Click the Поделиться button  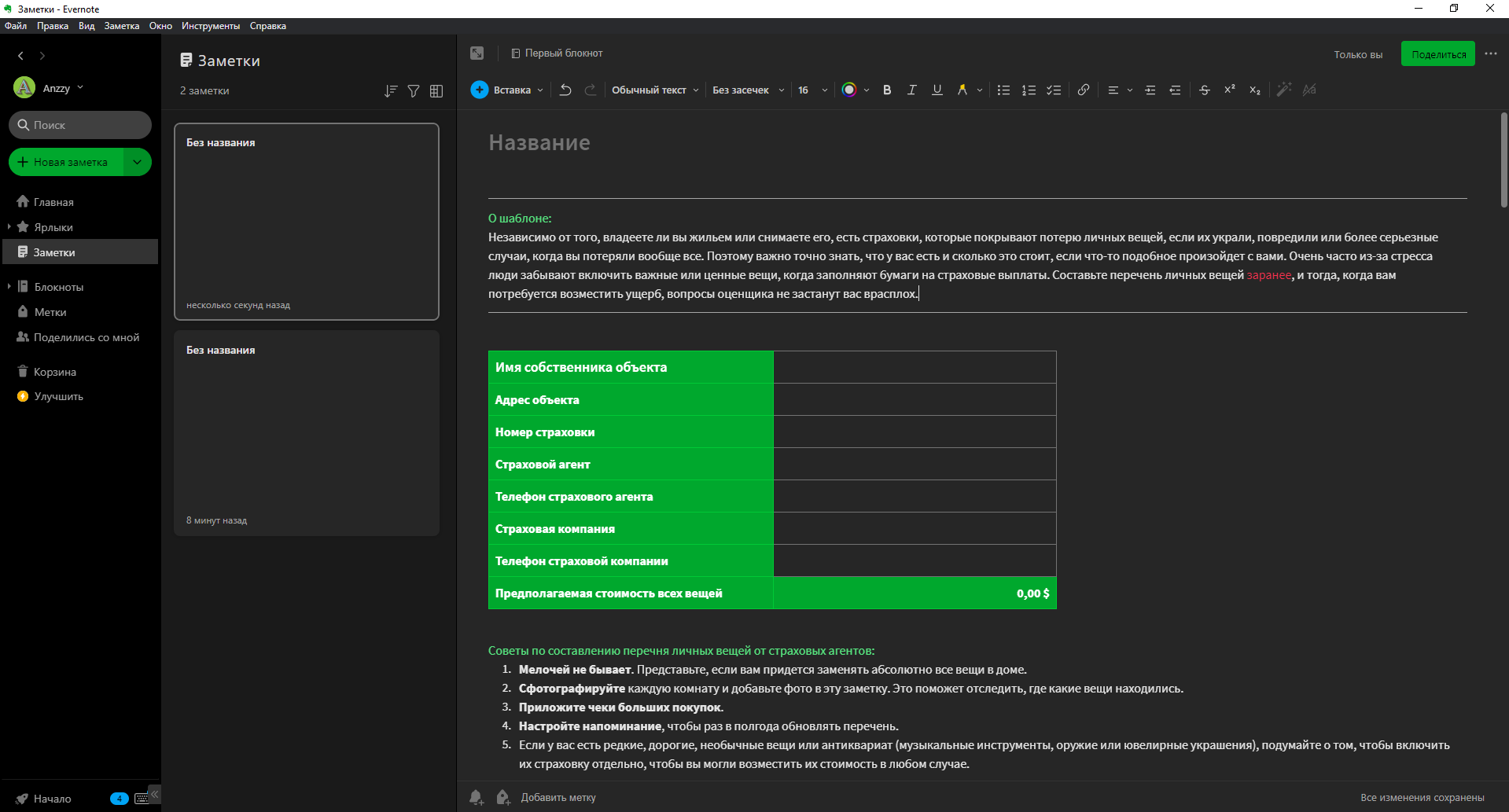tap(1437, 53)
